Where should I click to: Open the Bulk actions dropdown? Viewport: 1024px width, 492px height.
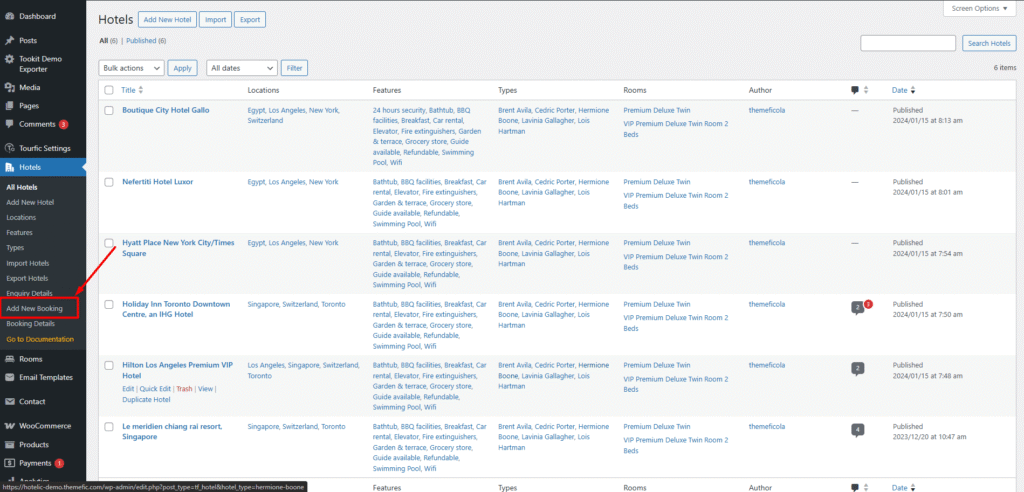click(x=131, y=68)
